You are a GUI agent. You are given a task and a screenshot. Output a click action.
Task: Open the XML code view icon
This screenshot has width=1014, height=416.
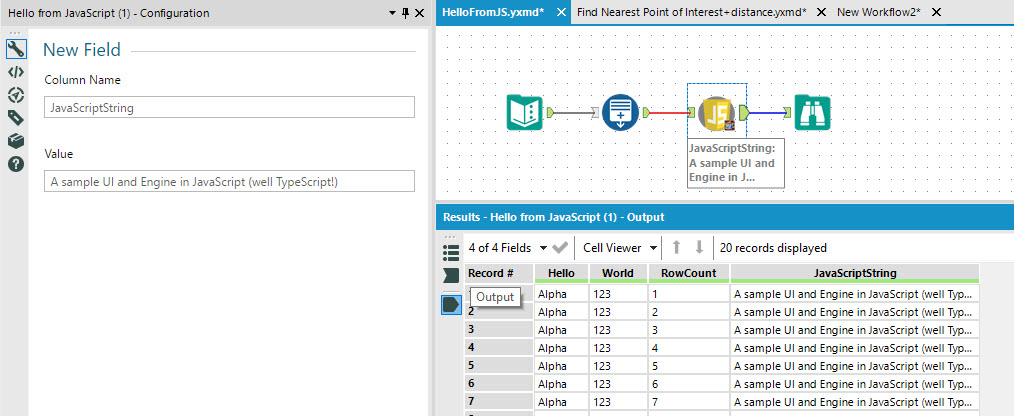[x=16, y=72]
